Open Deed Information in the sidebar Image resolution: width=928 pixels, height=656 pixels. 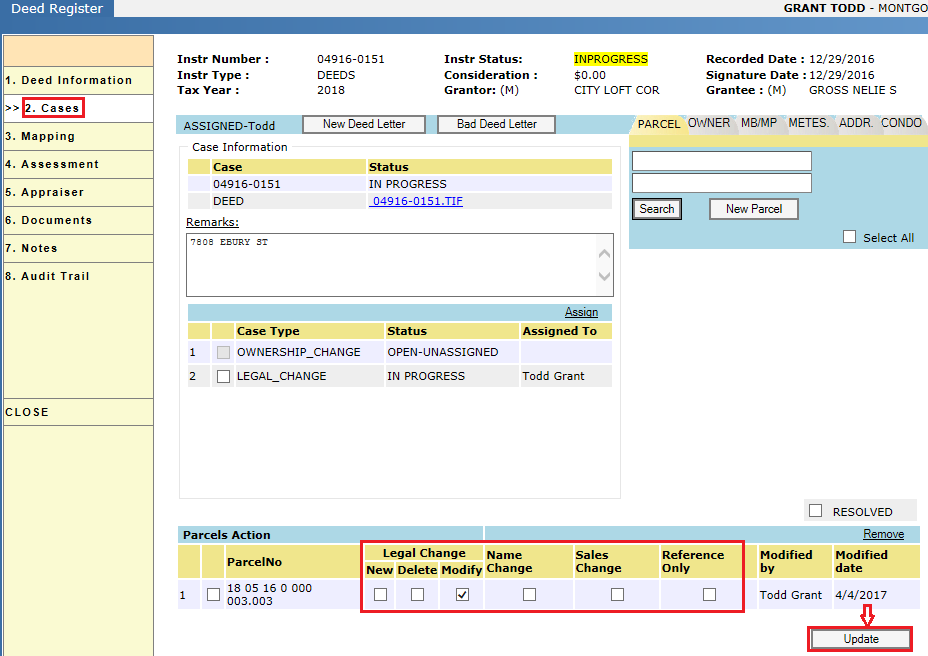tap(78, 80)
